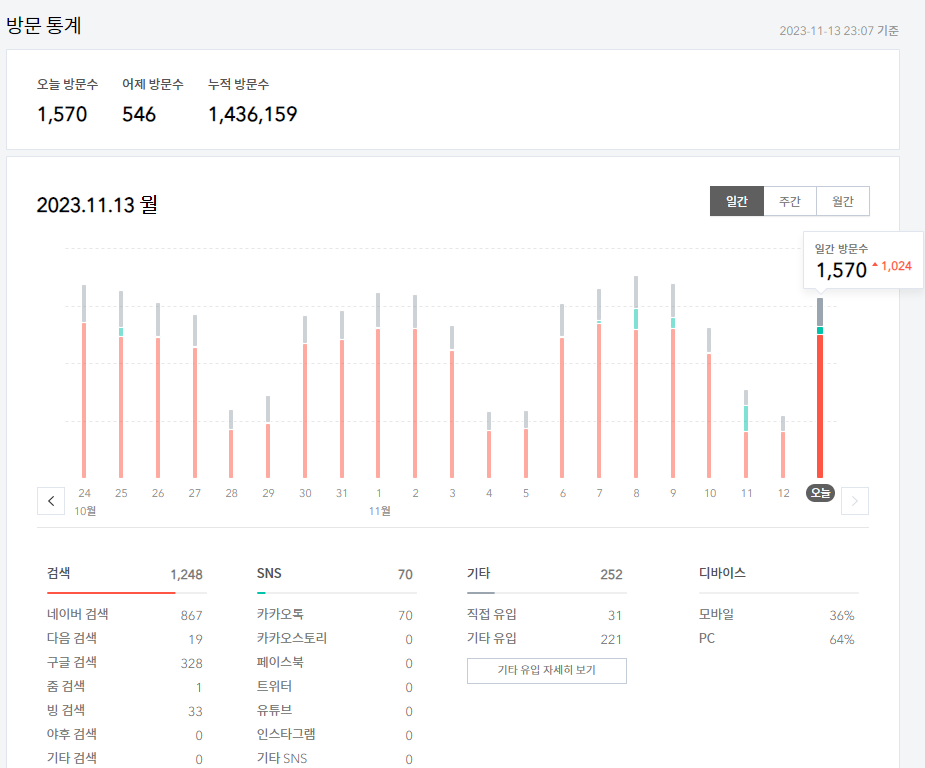Screen dimensions: 925x768
Task: Select the bar for October 26
Action: [158, 390]
